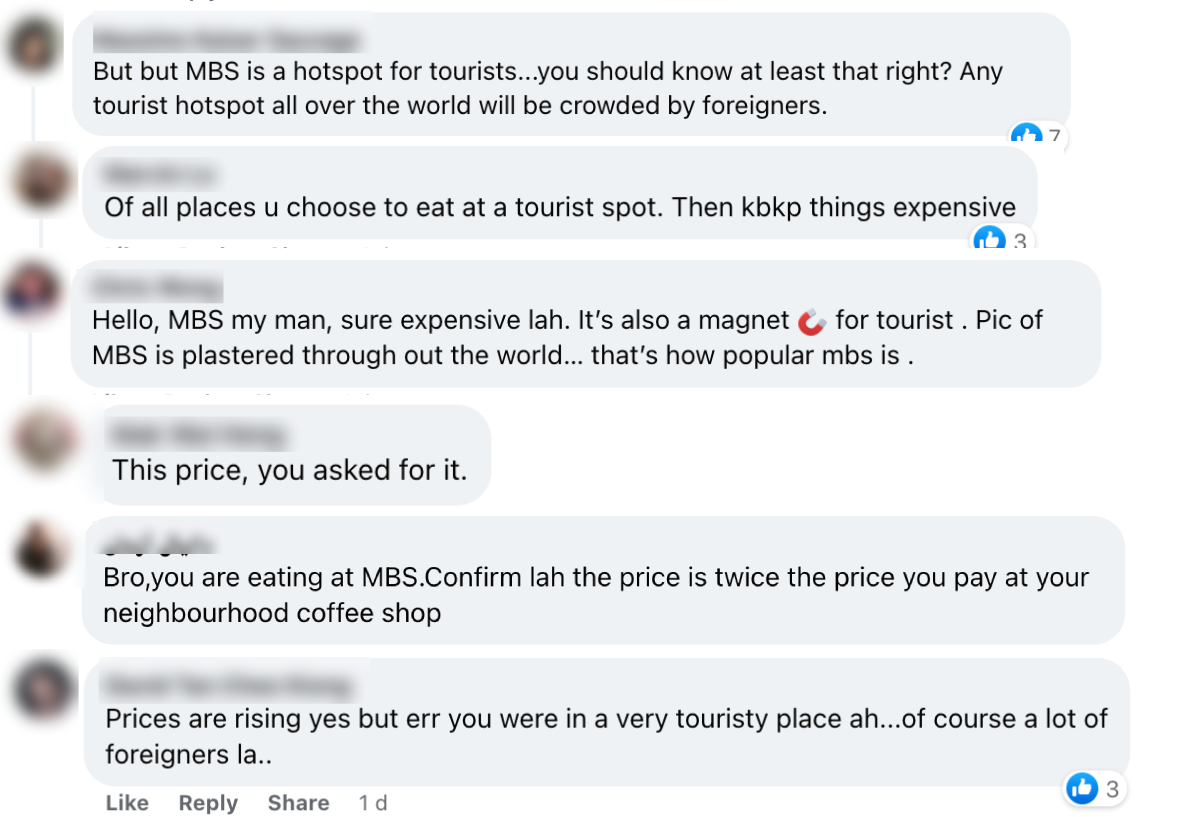The image size is (1200, 817).
Task: Open reactions on the "kbkp things expensive" comment
Action: 998,239
